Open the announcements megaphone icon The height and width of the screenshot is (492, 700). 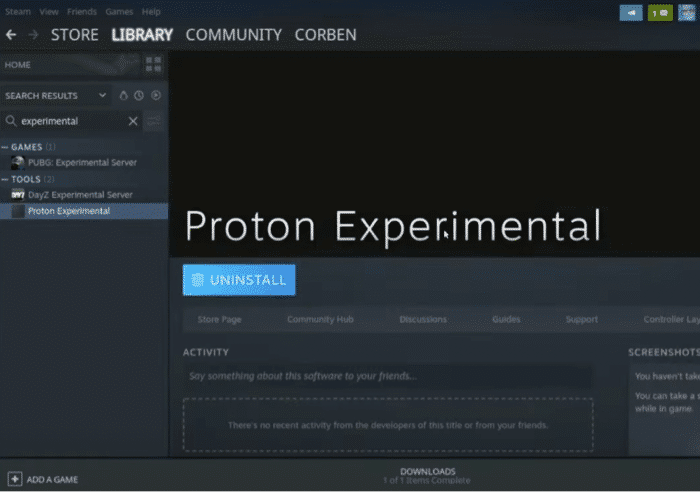tap(631, 13)
